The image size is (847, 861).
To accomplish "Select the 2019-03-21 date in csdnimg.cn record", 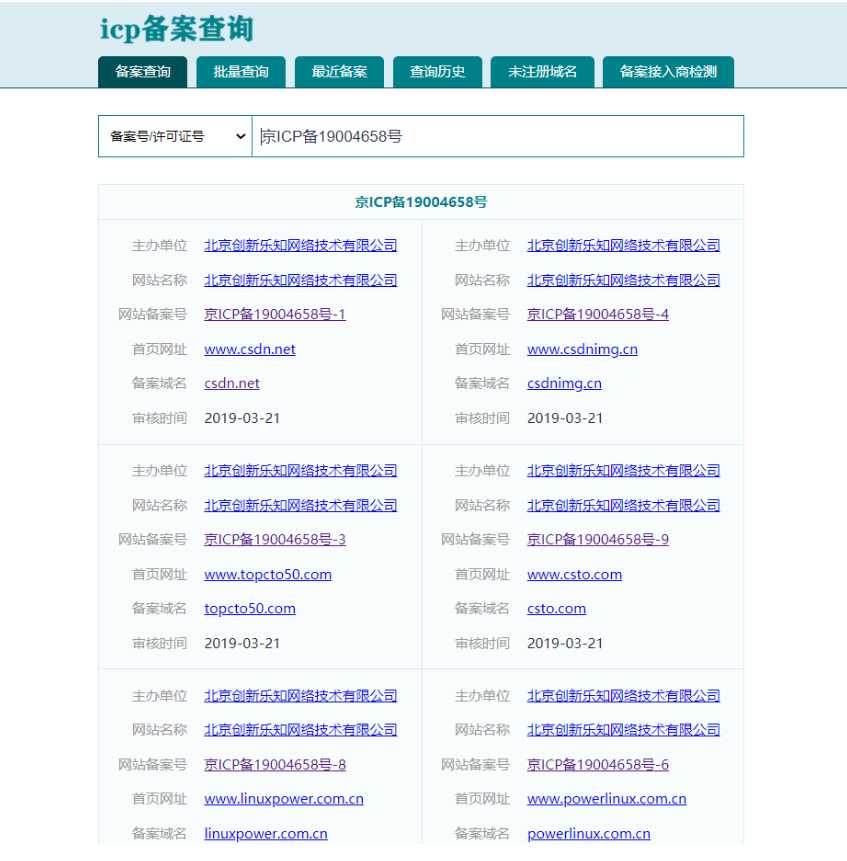I will [565, 418].
